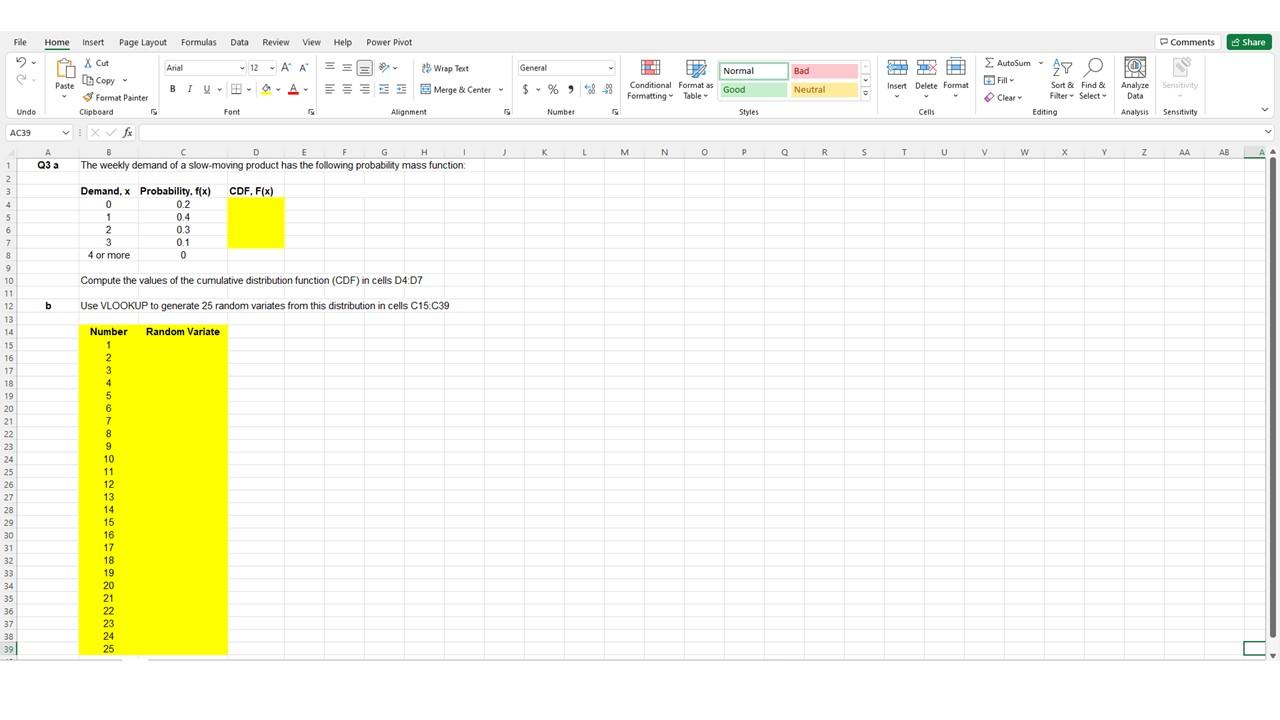Select cell B14 labeled Number
Viewport: 1280px width, 720px height.
click(x=108, y=331)
